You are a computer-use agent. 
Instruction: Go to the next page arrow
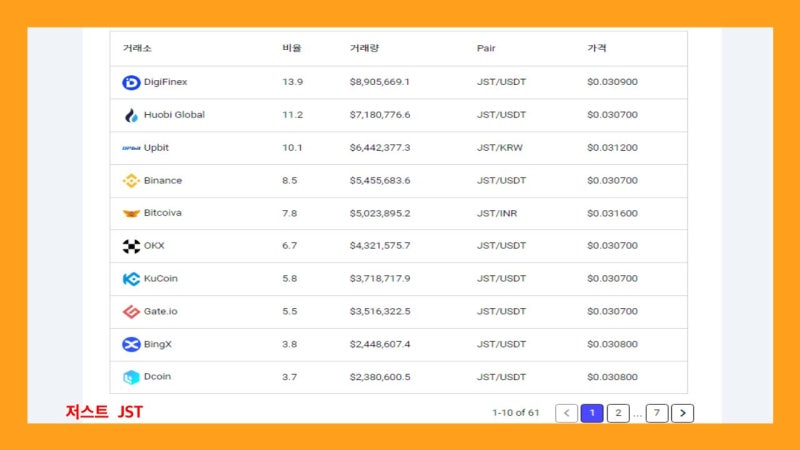tap(683, 413)
